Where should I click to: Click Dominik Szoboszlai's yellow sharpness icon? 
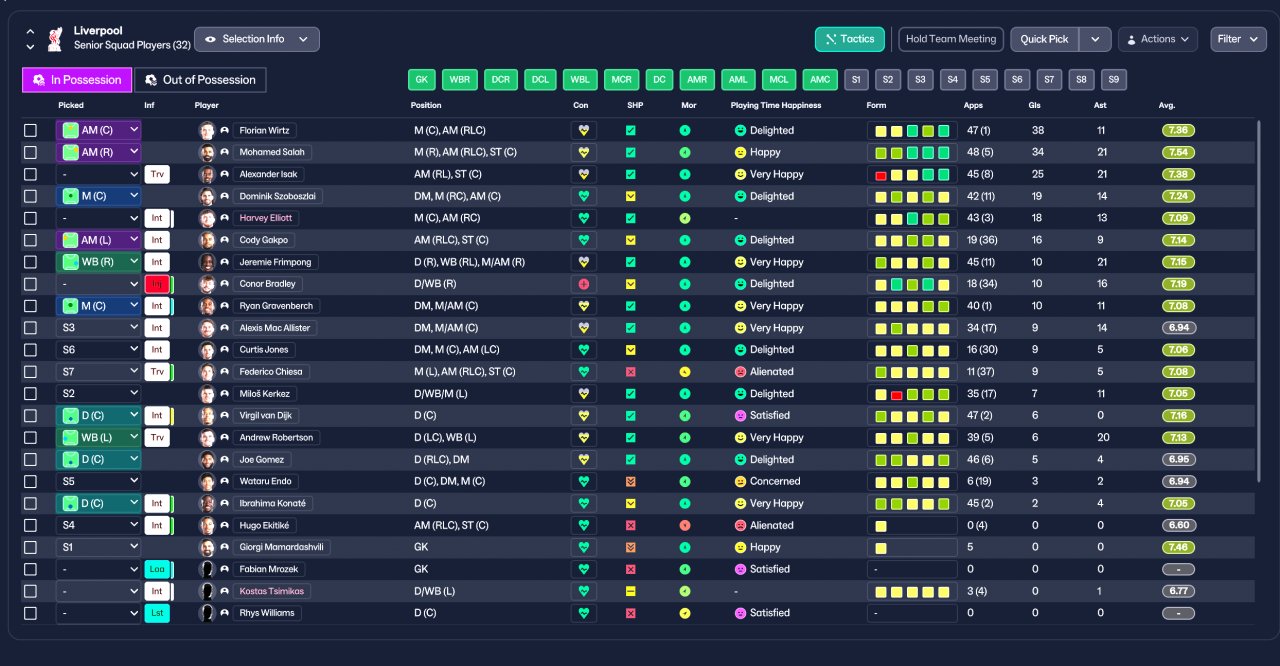pyautogui.click(x=631, y=196)
